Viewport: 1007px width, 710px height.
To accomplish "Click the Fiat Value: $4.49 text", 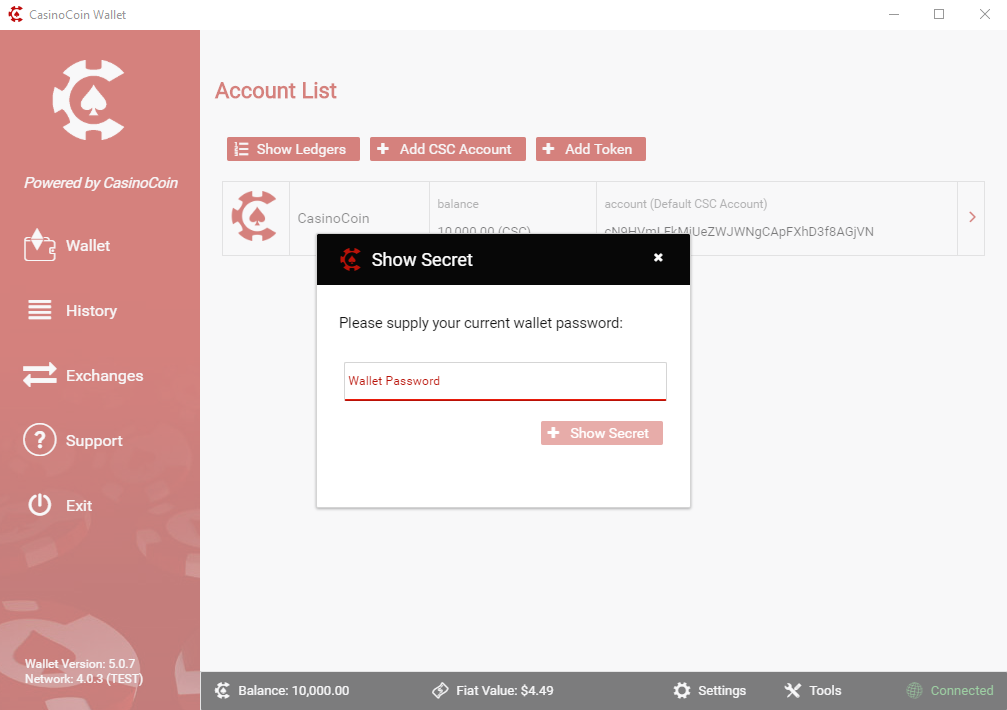I will (x=505, y=691).
